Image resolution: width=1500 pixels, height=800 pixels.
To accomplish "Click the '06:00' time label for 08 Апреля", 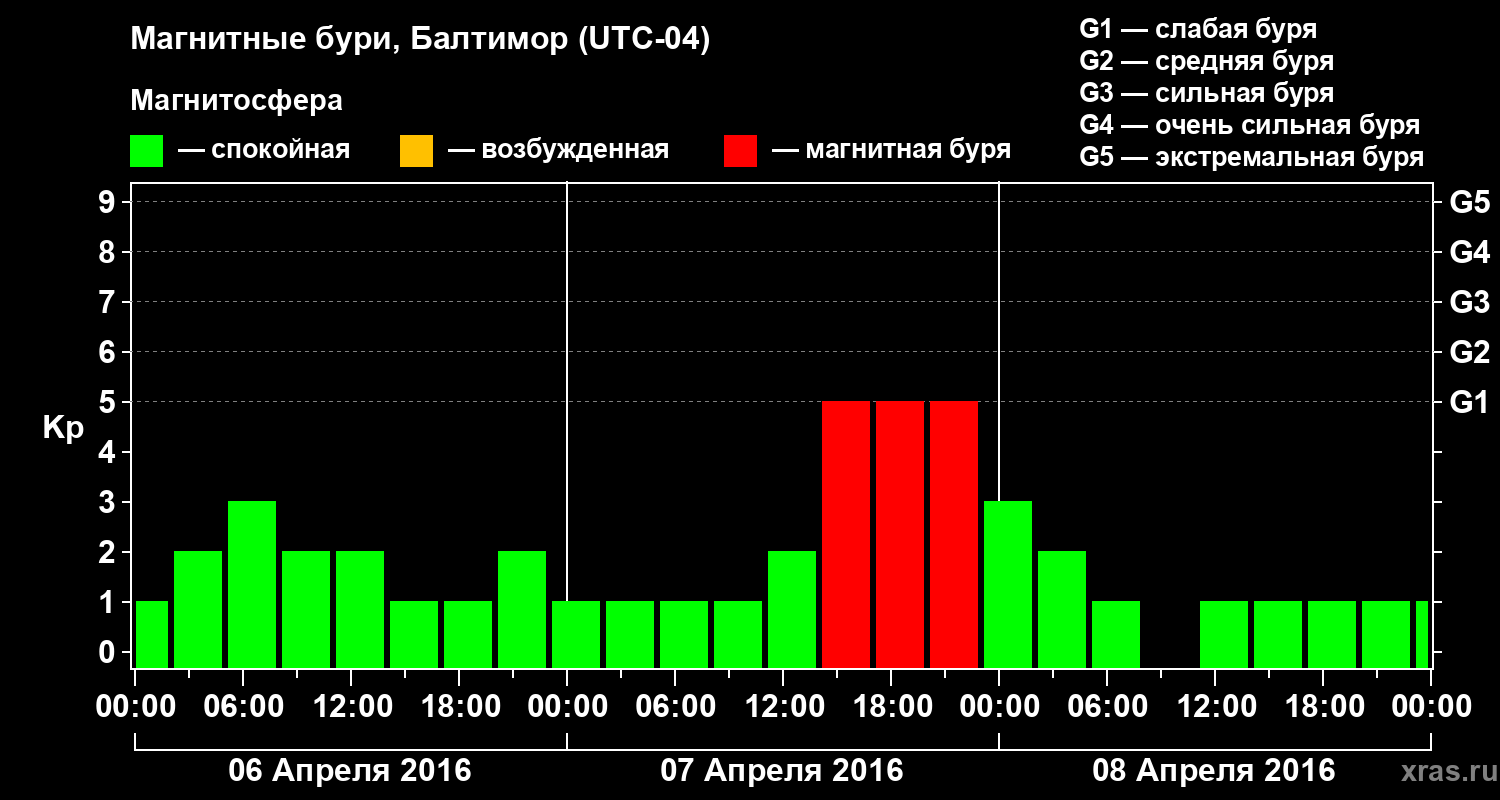I will coord(1107,707).
